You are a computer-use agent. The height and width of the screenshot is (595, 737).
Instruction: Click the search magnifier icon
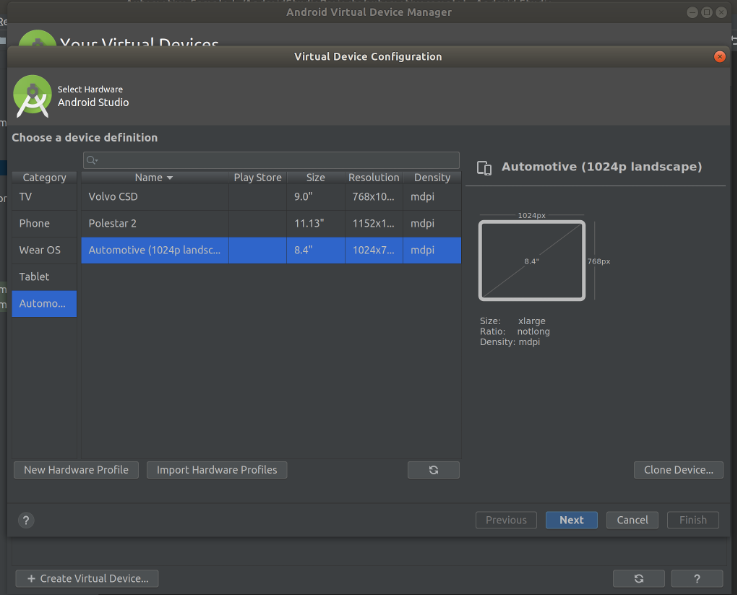click(92, 160)
